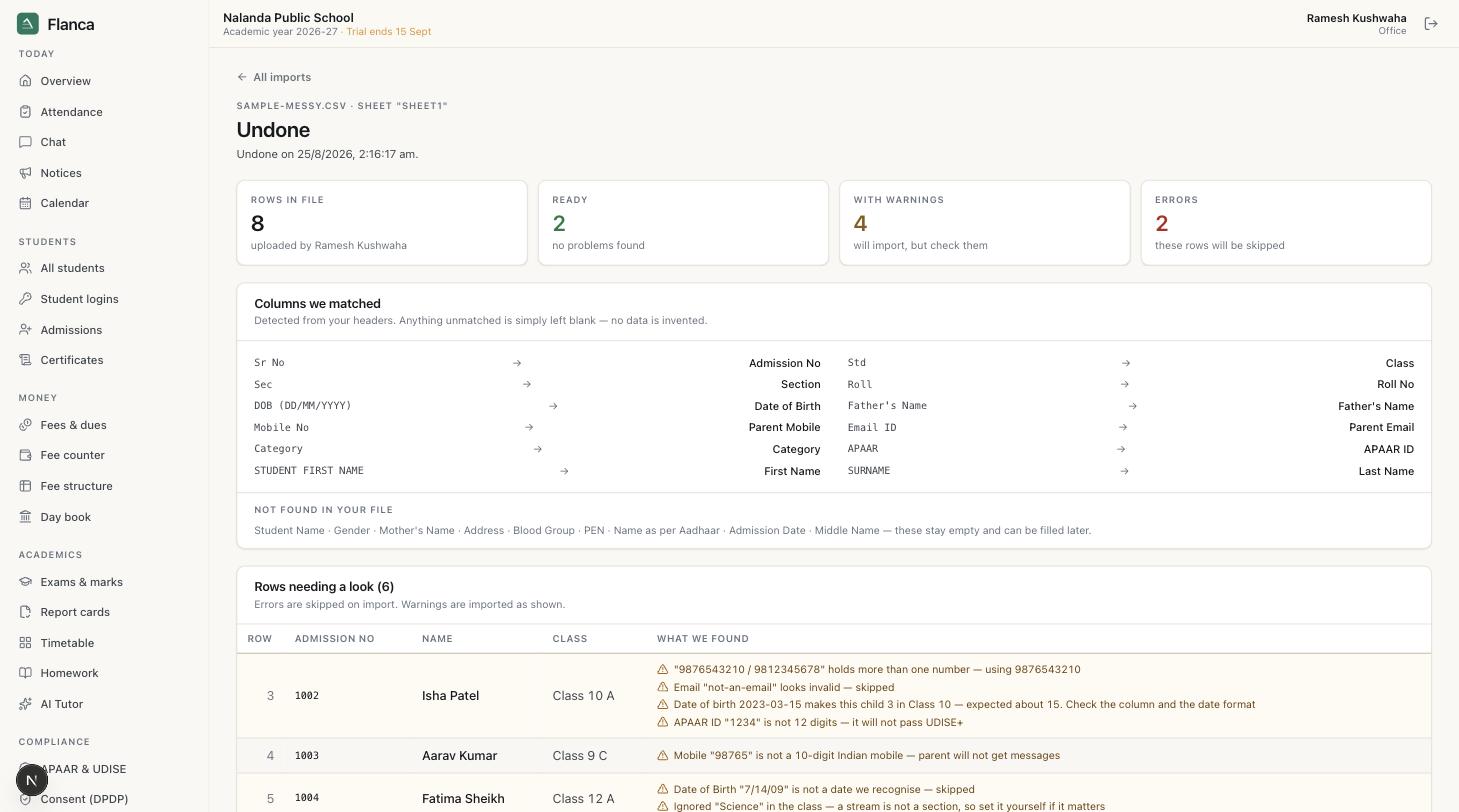Click the WHAT WE FOUND column header
Image resolution: width=1459 pixels, height=812 pixels.
coord(702,639)
